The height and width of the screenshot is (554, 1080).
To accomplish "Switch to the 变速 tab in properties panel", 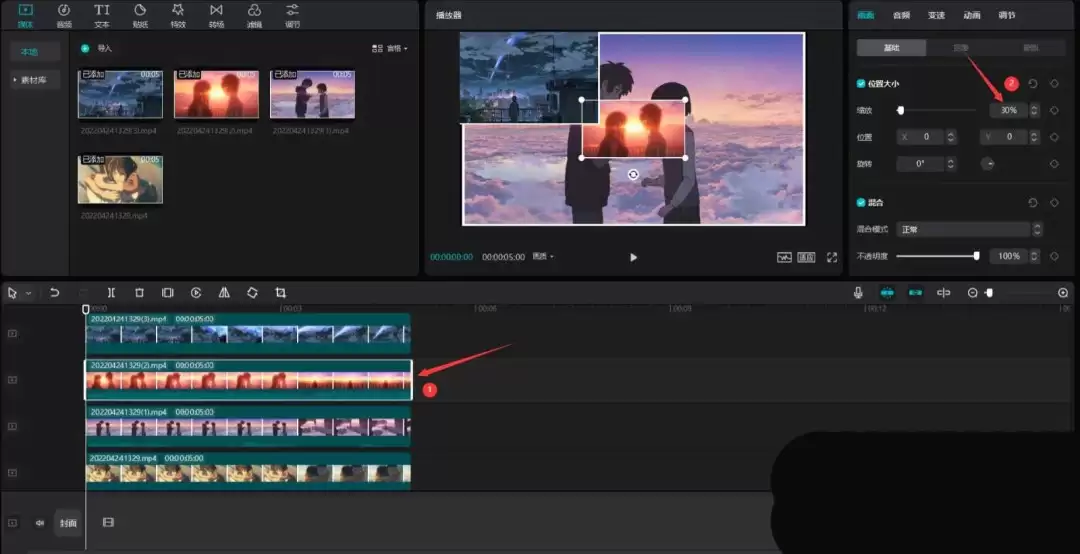I will [936, 15].
